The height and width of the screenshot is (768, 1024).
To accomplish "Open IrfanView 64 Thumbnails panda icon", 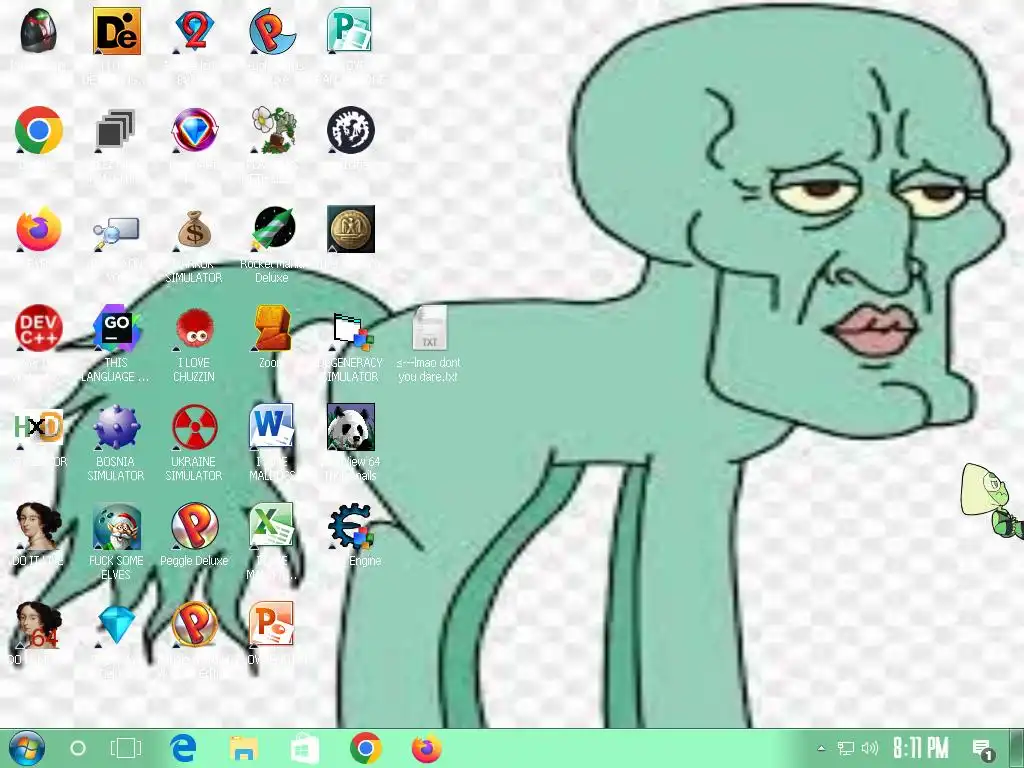I will tap(351, 428).
